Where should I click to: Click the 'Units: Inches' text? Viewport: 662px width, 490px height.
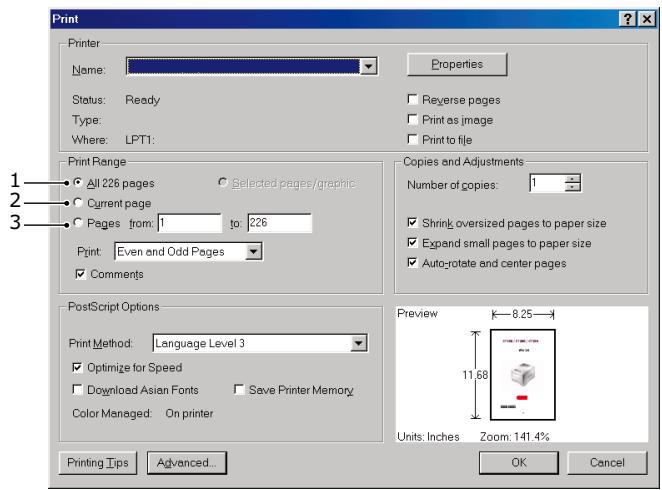coord(428,436)
